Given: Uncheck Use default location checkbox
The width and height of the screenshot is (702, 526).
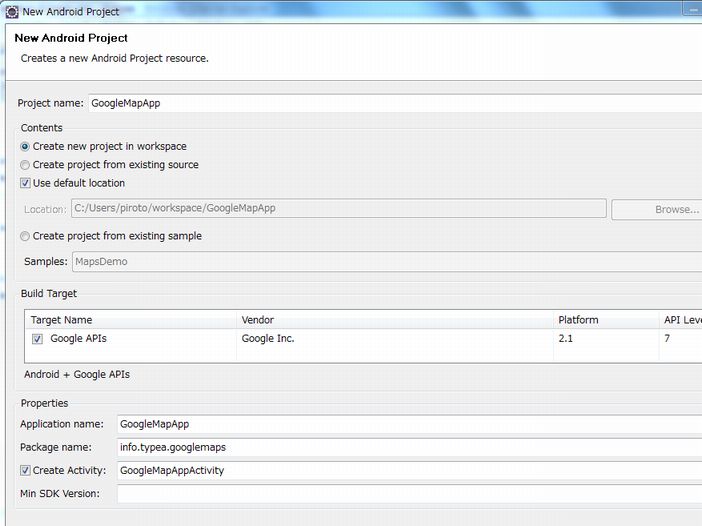Looking at the screenshot, I should [25, 184].
